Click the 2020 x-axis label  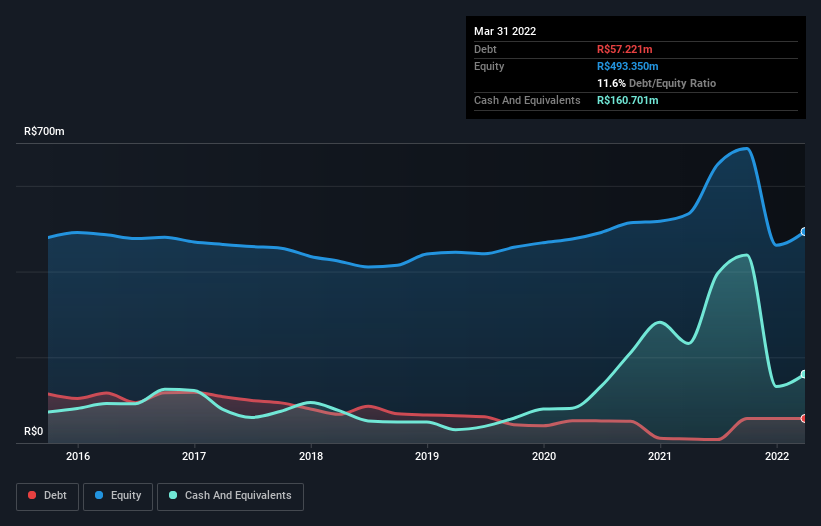coord(544,456)
